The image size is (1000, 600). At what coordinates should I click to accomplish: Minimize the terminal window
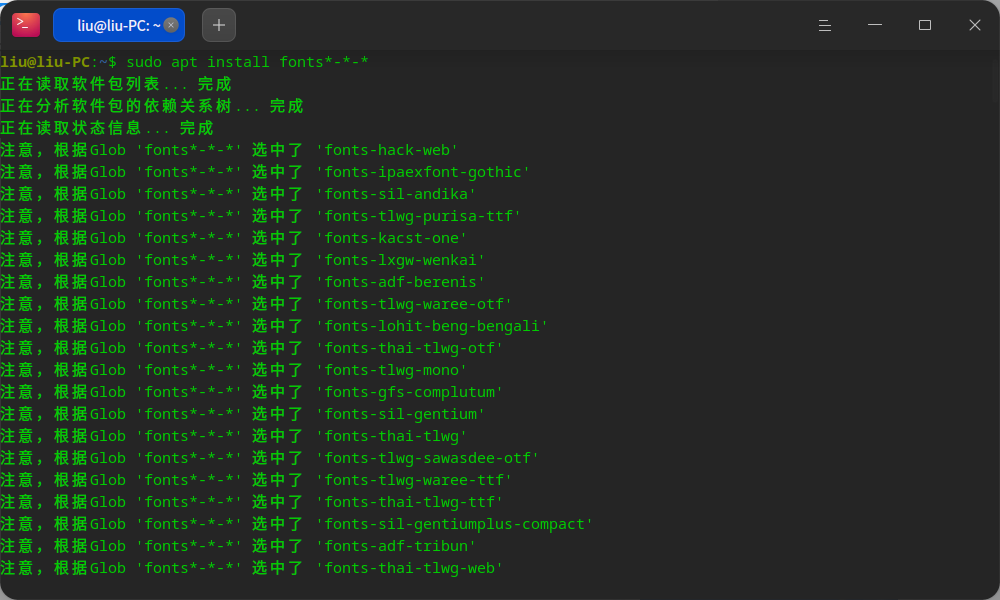point(875,25)
